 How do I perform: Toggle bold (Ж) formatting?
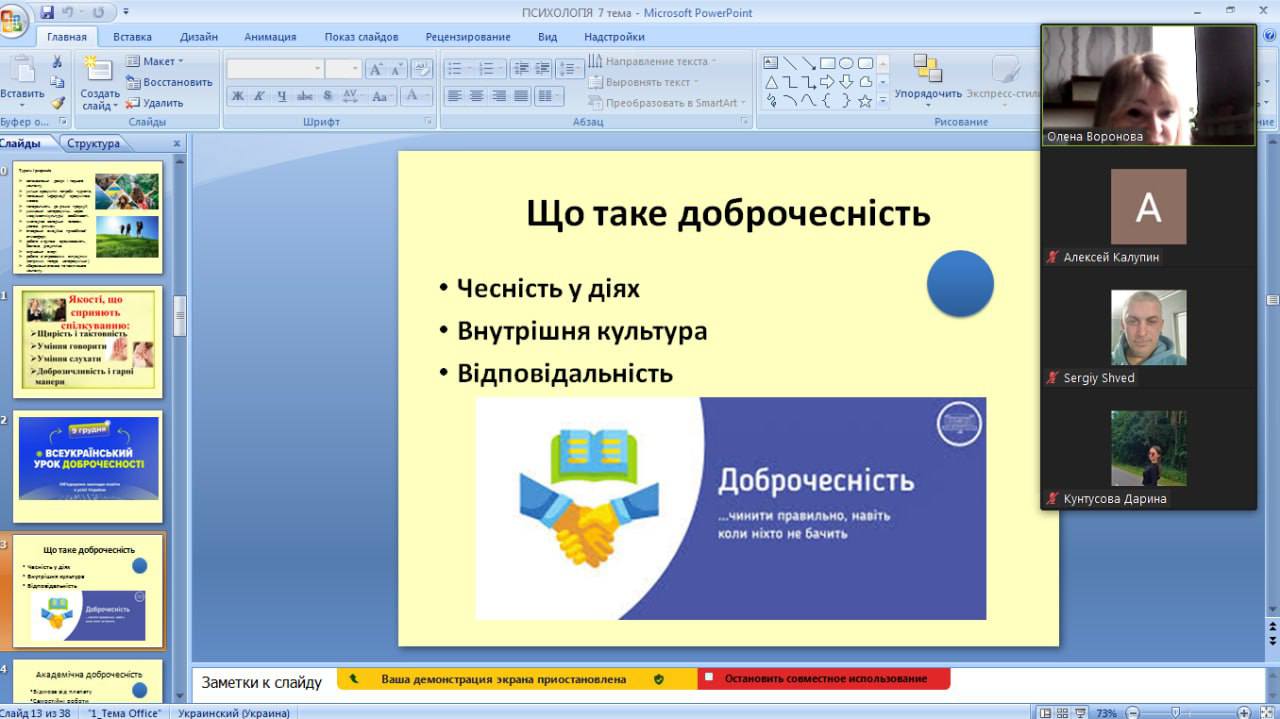pyautogui.click(x=238, y=96)
